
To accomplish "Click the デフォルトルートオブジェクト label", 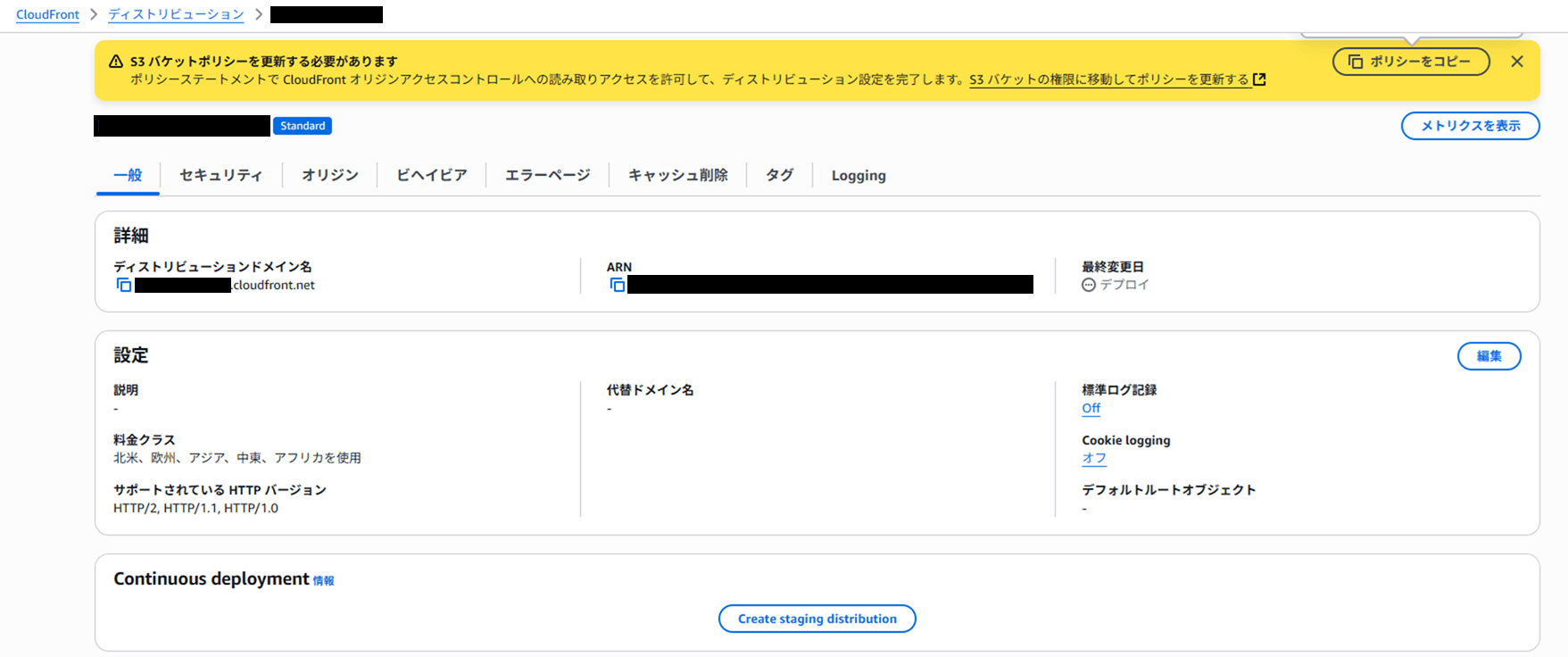I will pos(1169,490).
